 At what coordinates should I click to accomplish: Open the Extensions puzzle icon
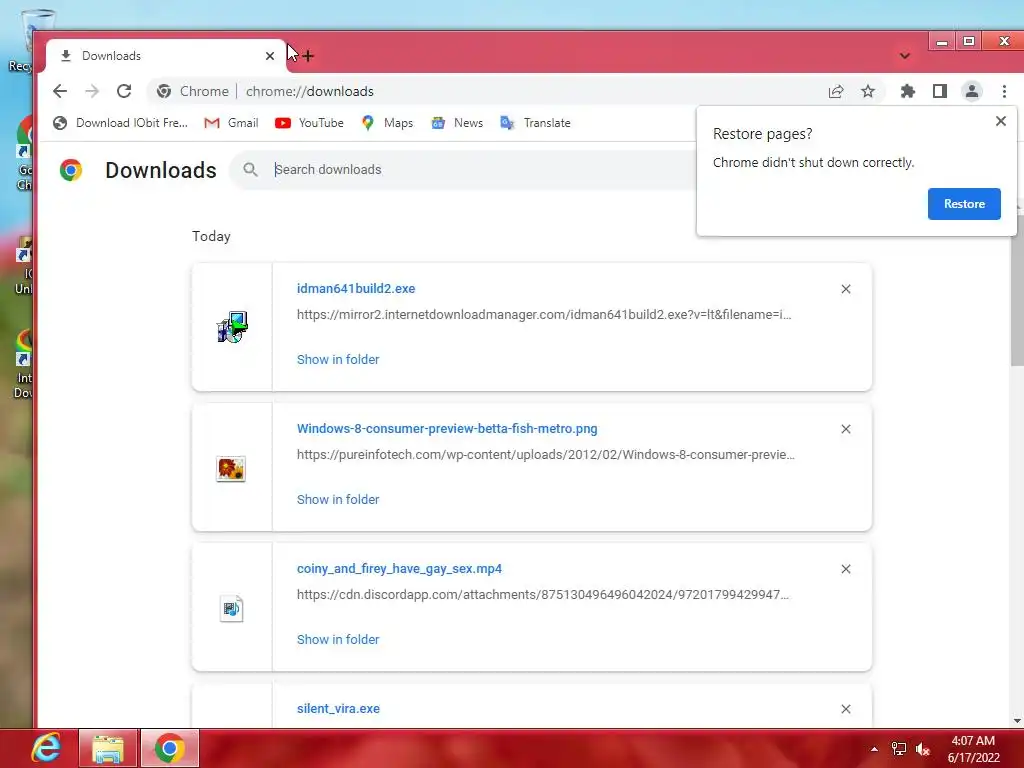click(908, 91)
